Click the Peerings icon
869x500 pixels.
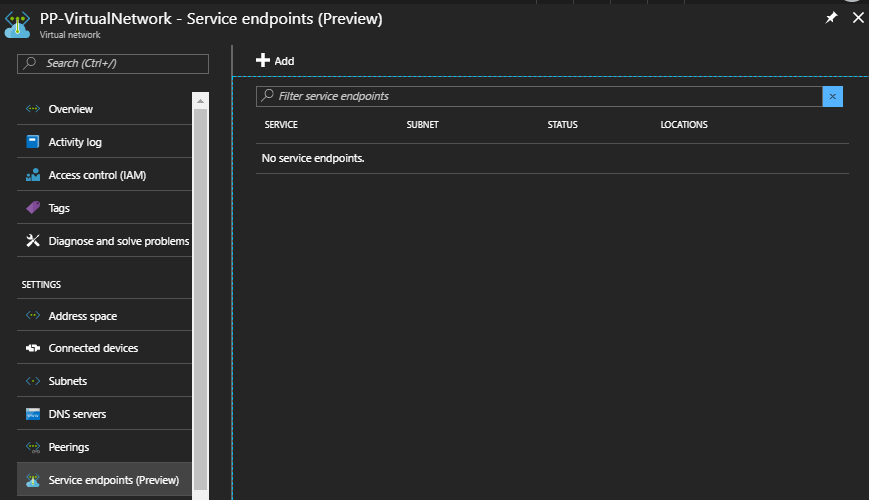point(33,447)
